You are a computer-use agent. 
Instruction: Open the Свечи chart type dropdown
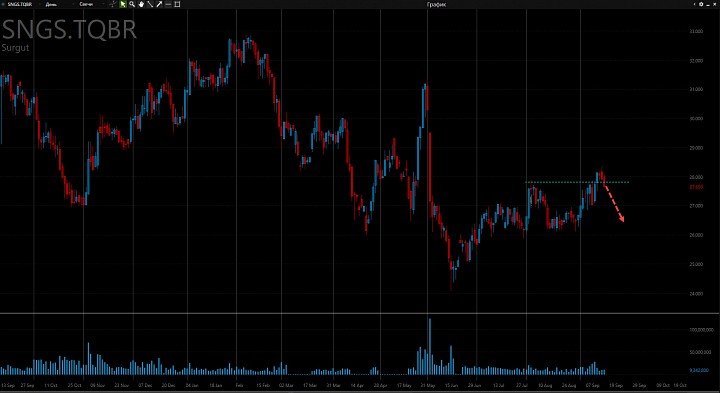click(86, 4)
